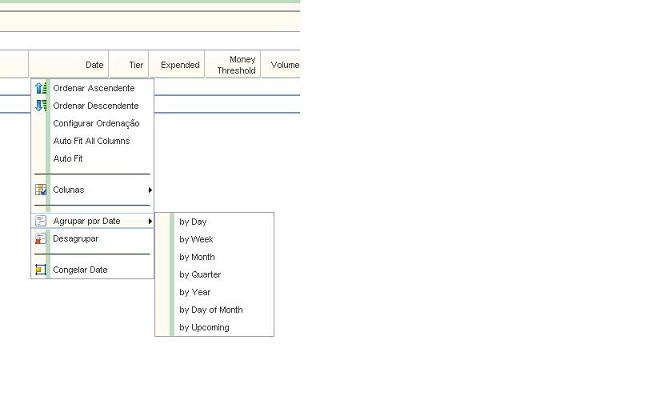The height and width of the screenshot is (420, 672).
Task: Select the Auto Fit menu entry
Action: [68, 159]
